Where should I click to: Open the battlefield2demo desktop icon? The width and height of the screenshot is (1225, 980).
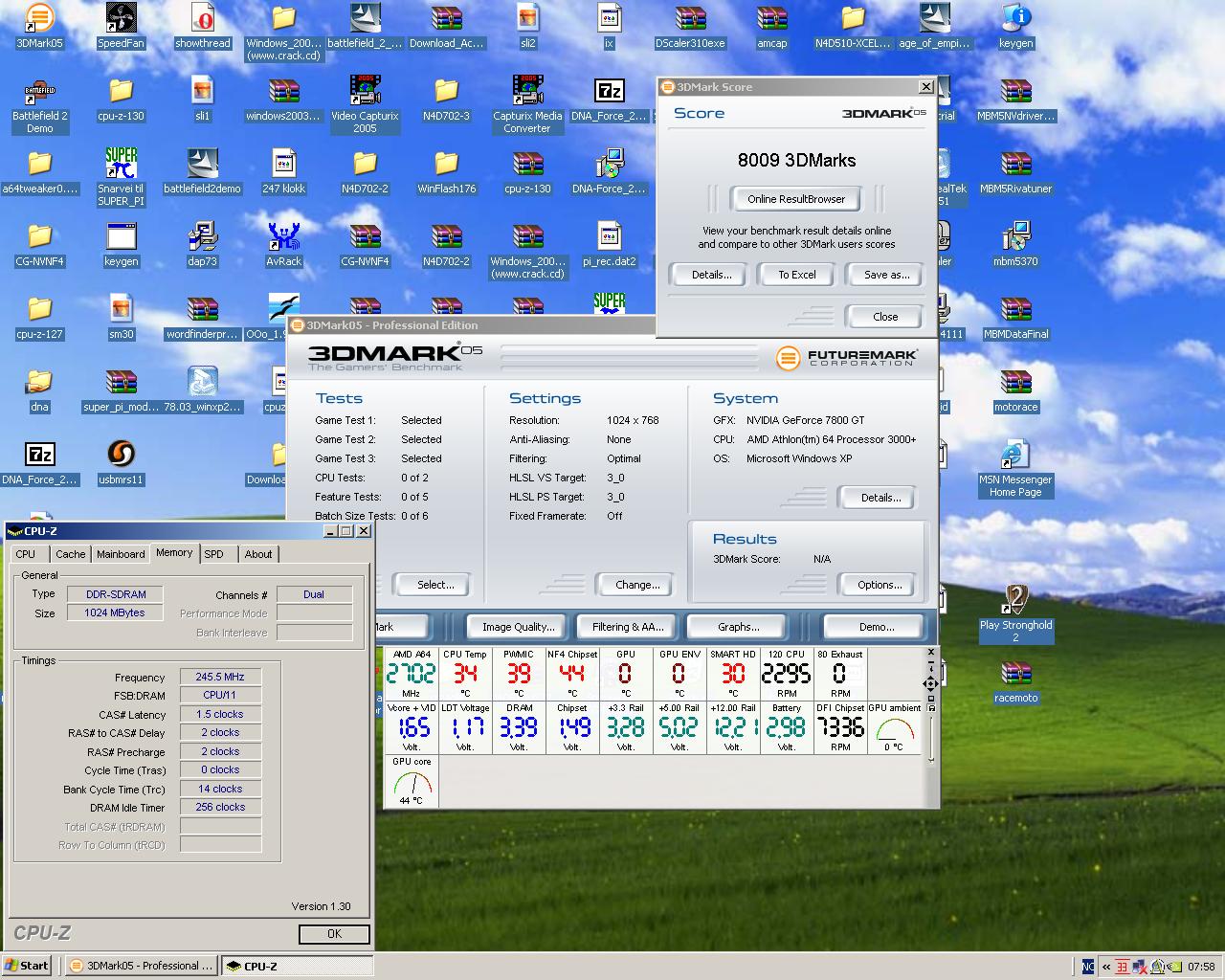coord(202,171)
